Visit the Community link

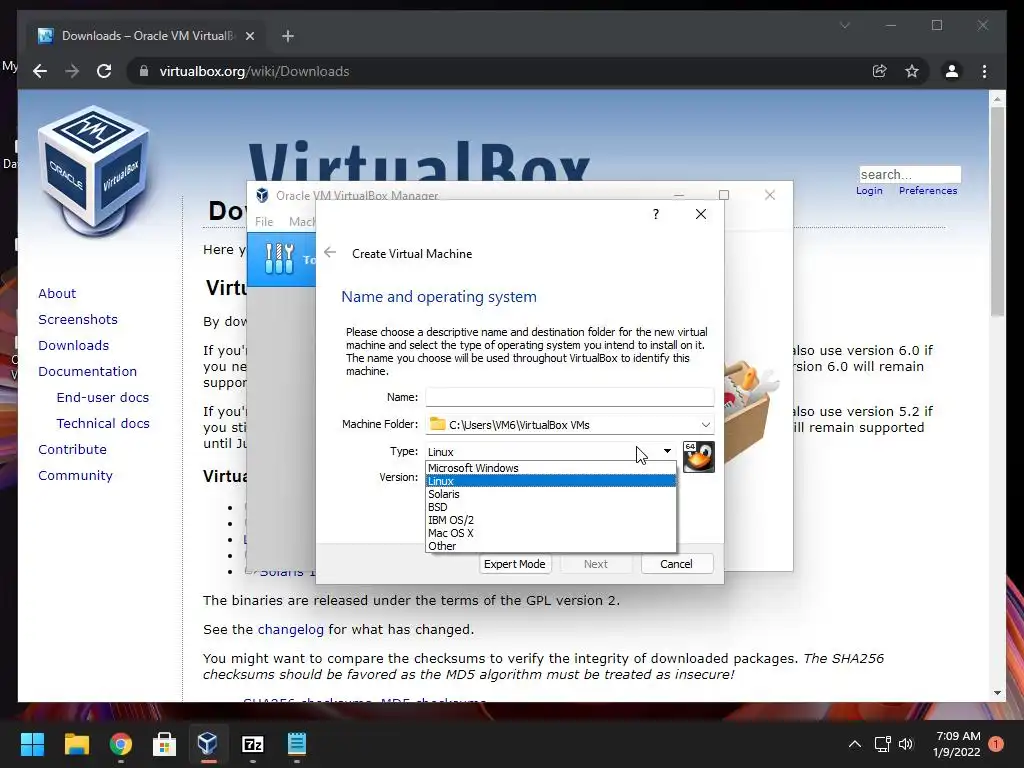point(75,475)
